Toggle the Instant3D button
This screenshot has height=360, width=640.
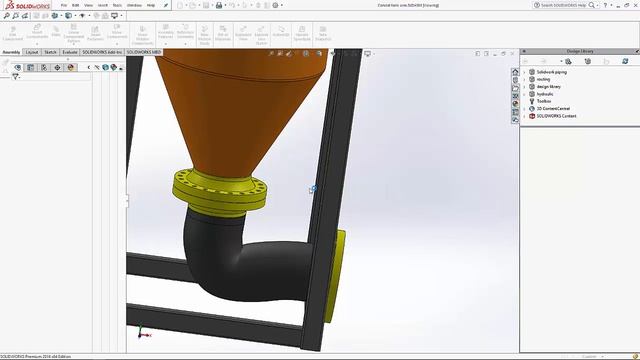281,32
